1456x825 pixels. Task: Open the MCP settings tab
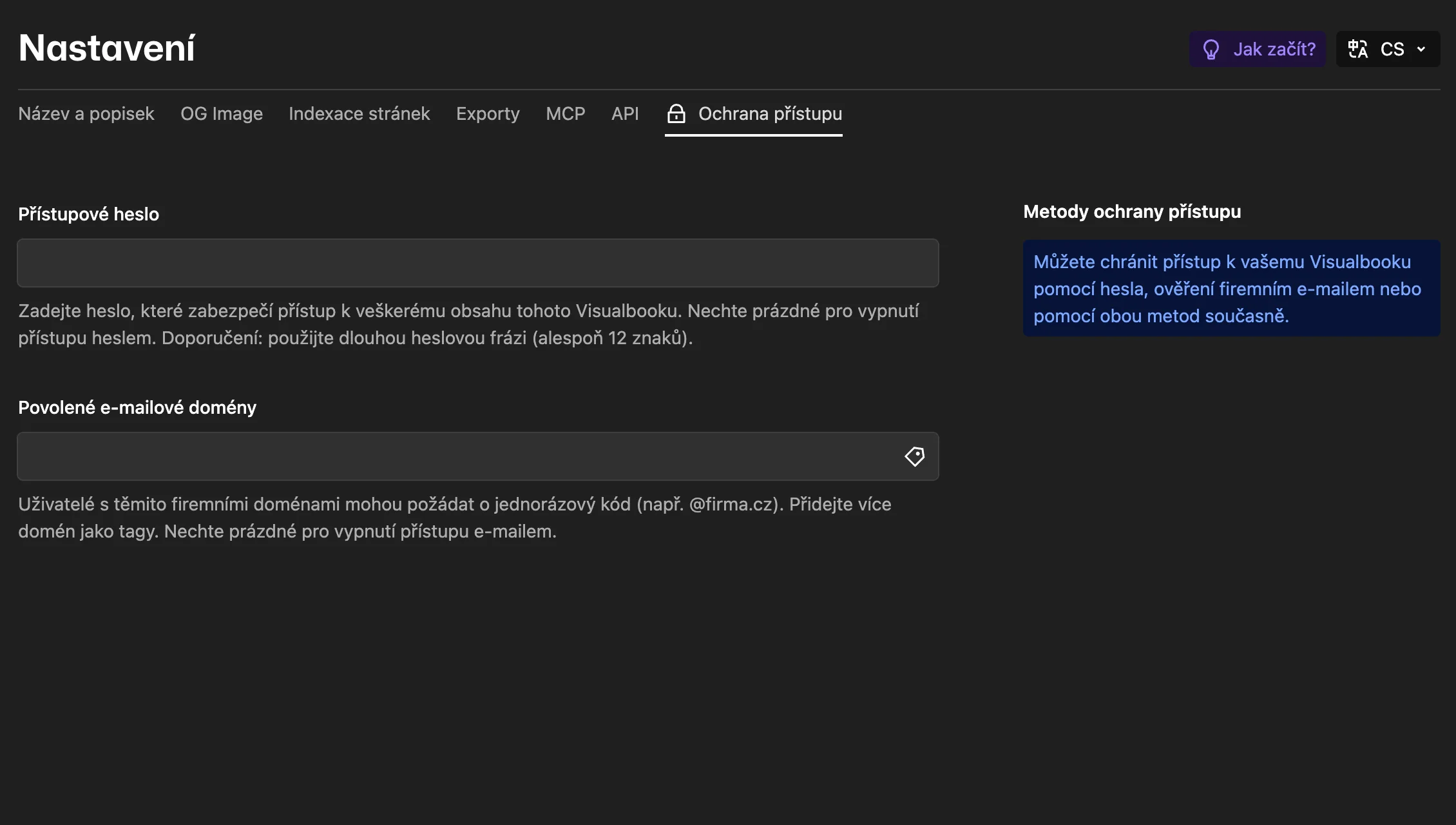click(566, 113)
